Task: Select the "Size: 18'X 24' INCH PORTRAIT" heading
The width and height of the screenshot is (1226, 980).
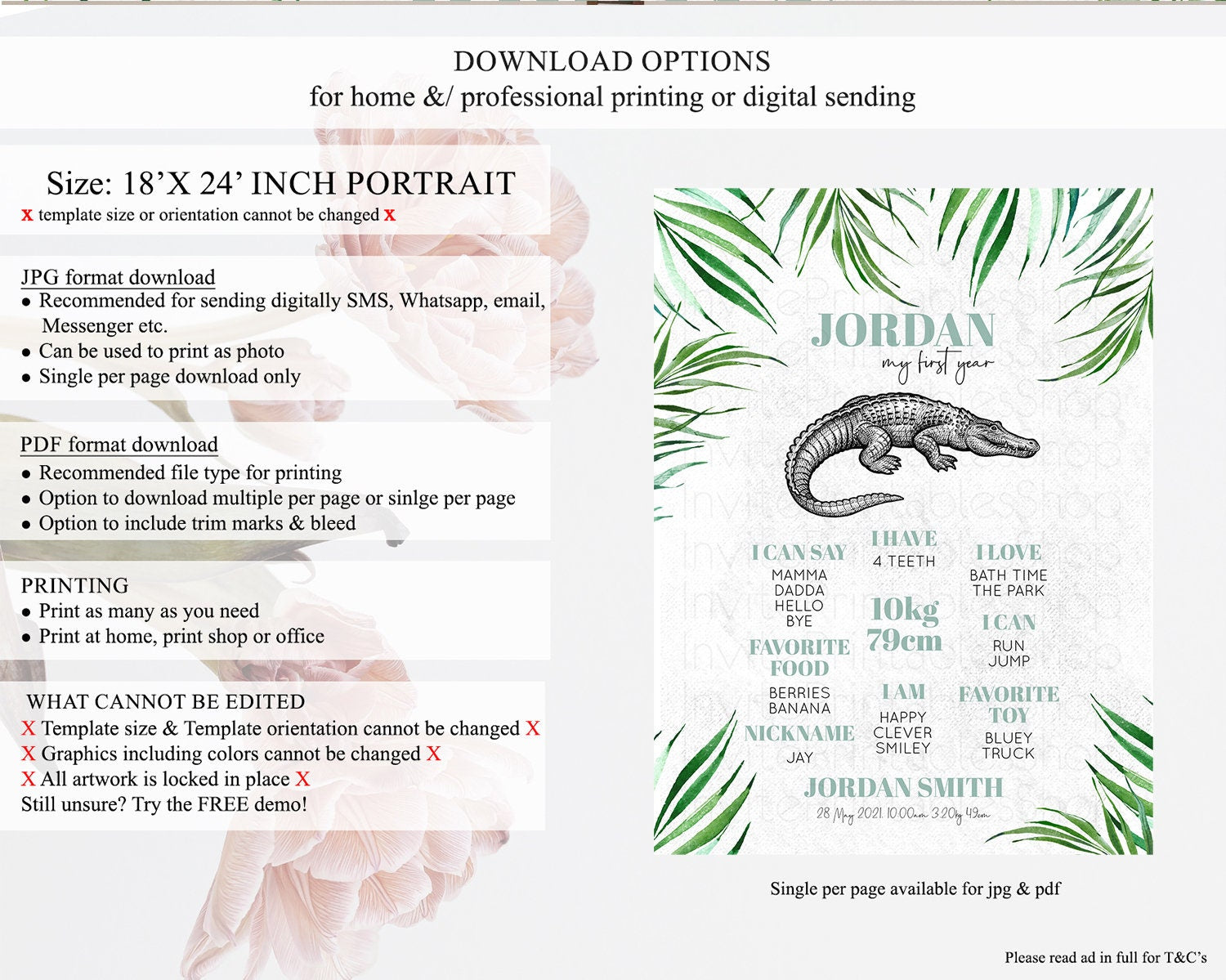Action: point(280,183)
